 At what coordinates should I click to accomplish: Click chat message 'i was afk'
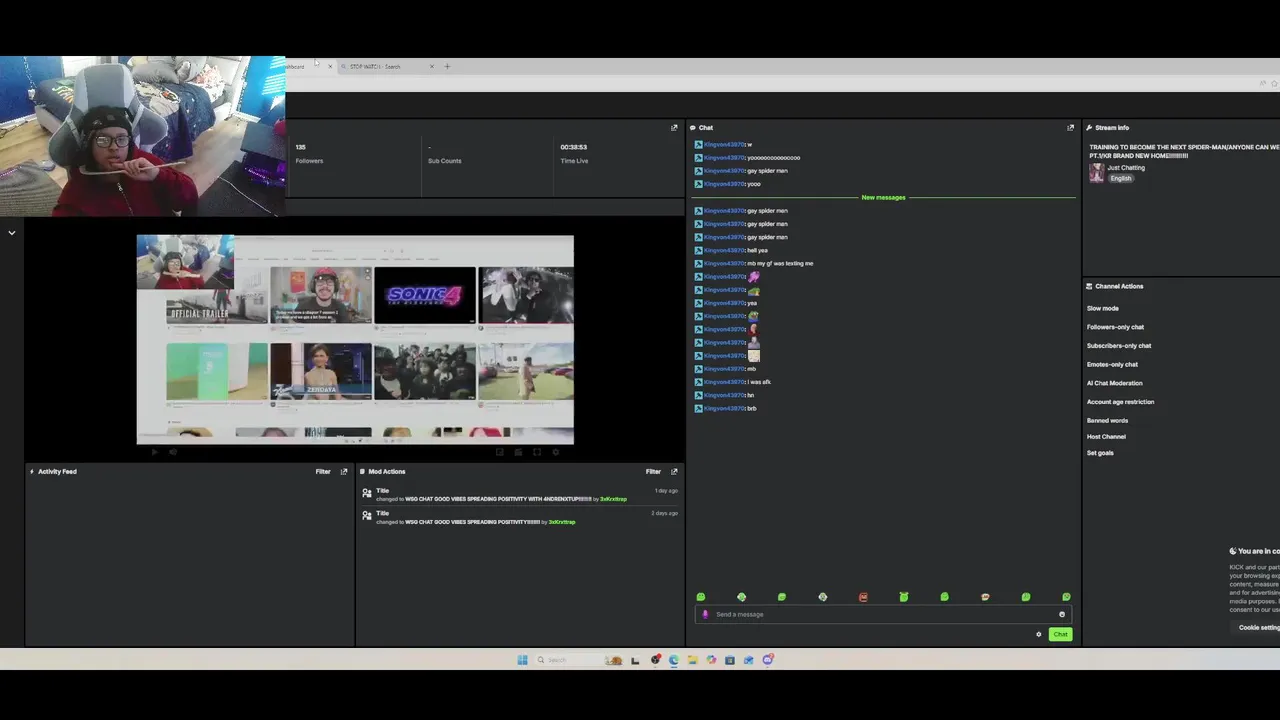click(759, 382)
